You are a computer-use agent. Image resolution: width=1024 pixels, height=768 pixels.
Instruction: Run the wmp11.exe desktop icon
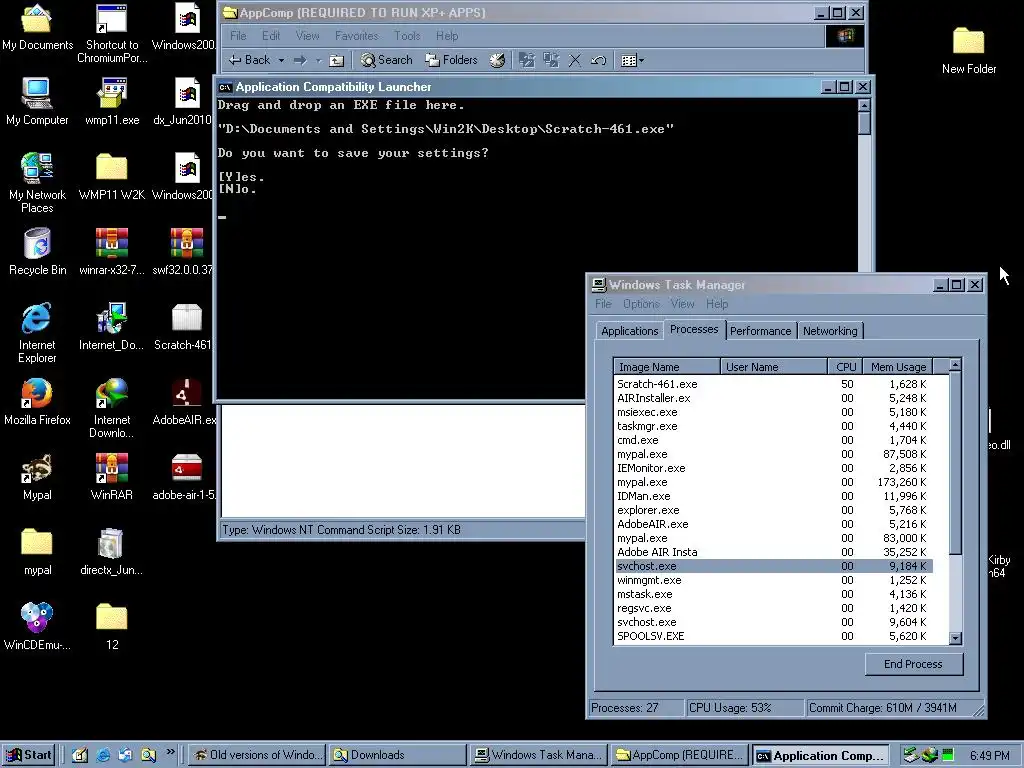tap(112, 101)
